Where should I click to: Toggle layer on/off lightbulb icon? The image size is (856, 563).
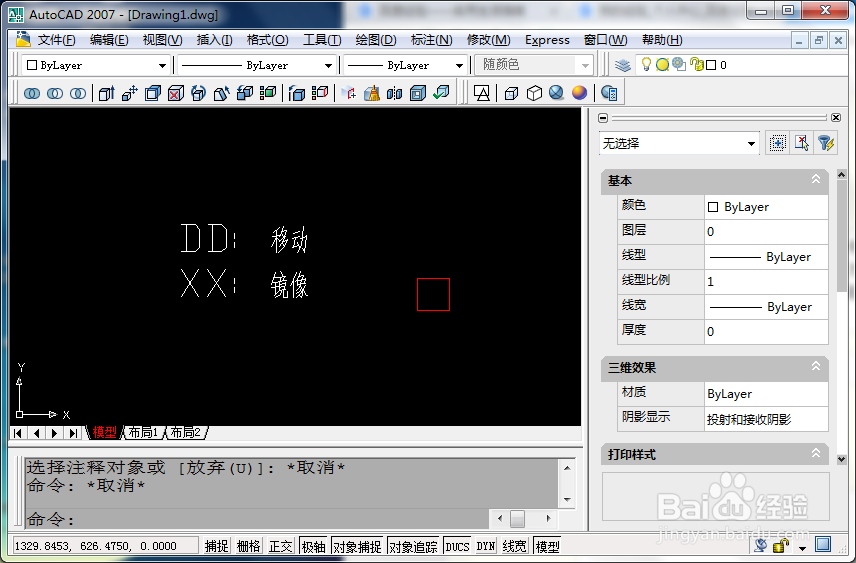(646, 64)
